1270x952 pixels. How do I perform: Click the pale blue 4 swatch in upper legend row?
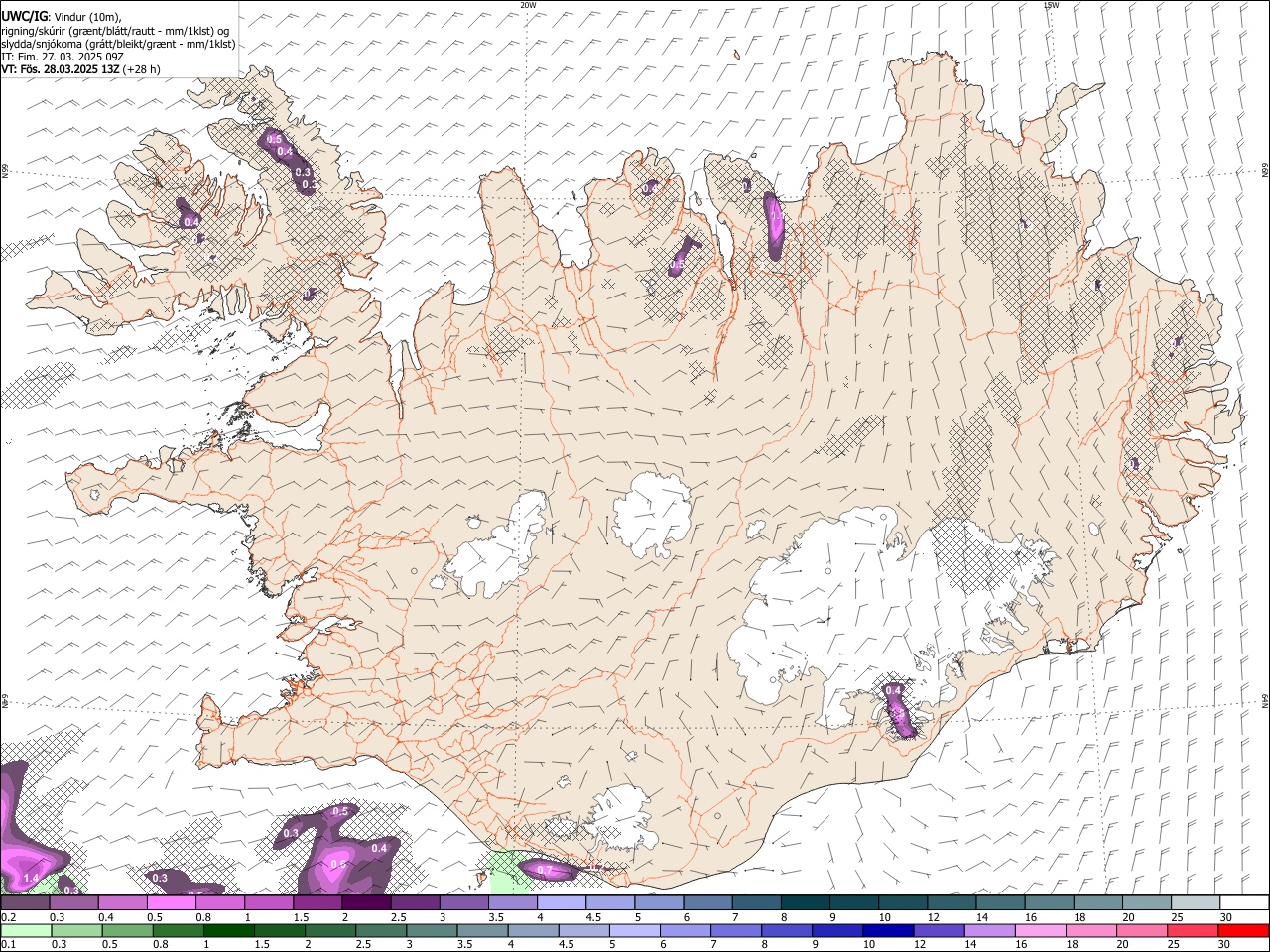coord(561,902)
